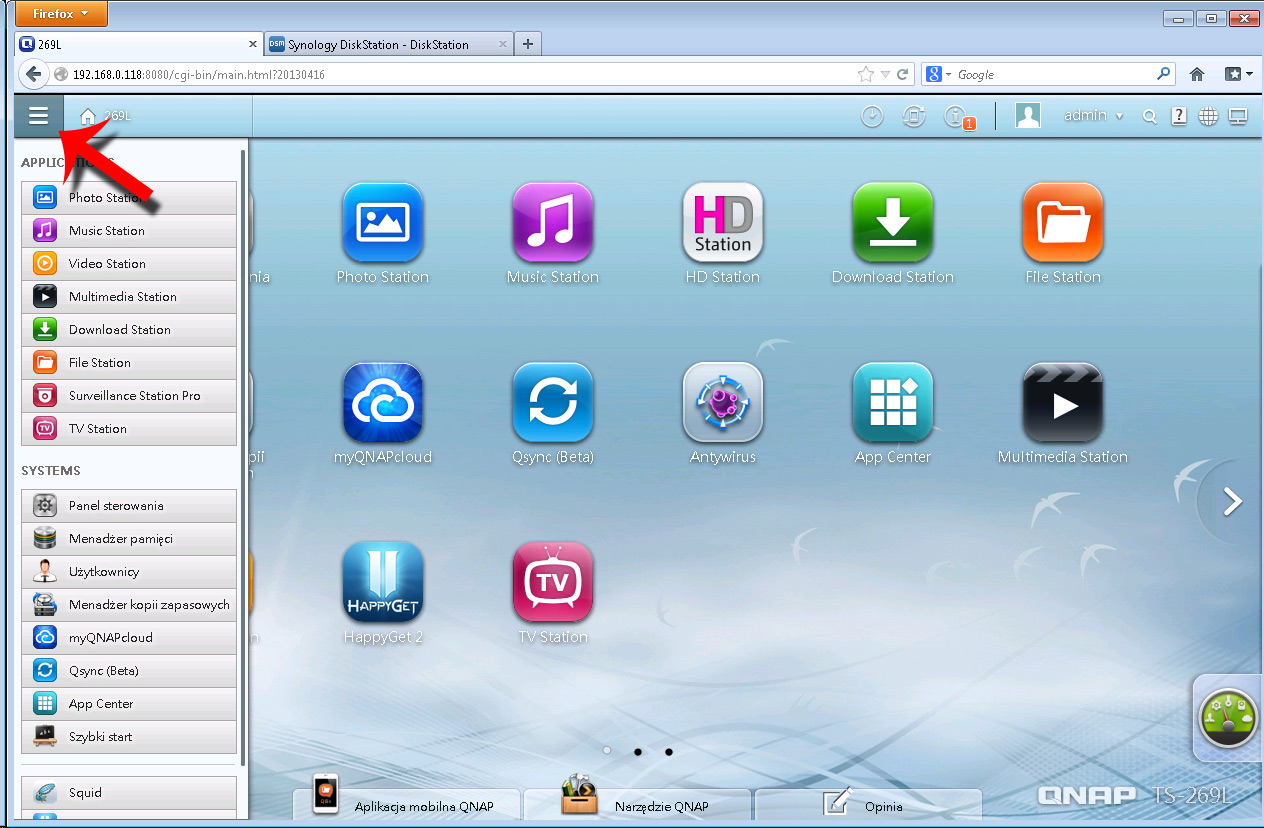Open Surveillance Station Pro from sidebar
This screenshot has height=828, width=1264.
pyautogui.click(x=129, y=396)
